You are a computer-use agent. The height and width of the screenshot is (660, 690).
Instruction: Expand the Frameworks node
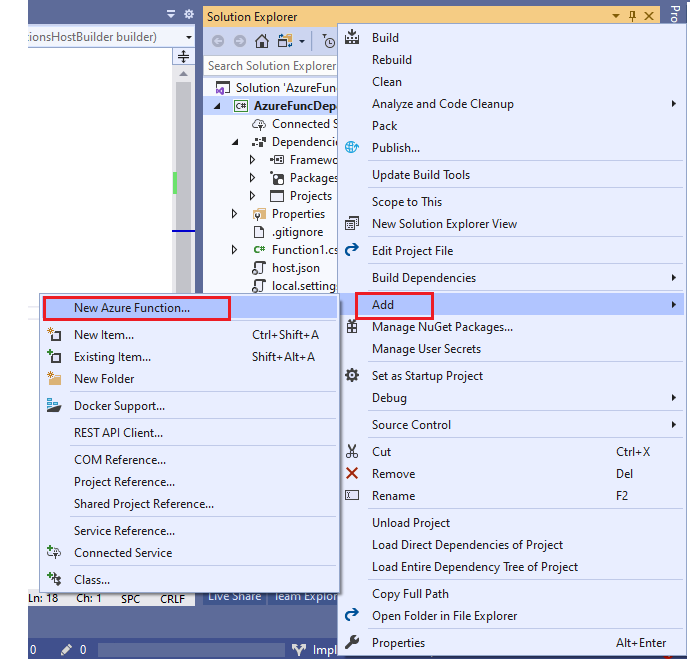tap(253, 159)
